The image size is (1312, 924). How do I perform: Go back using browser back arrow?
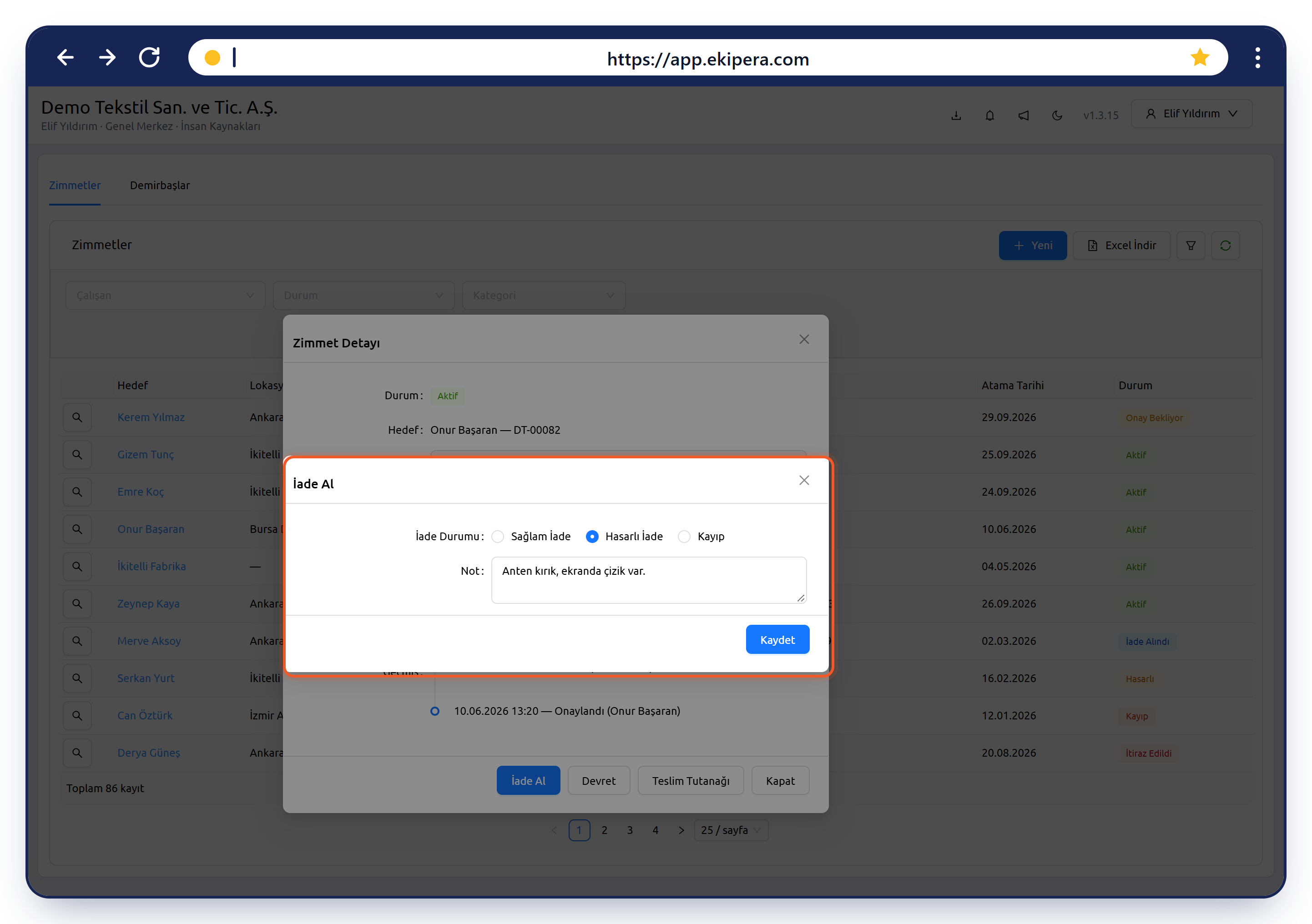coord(66,58)
